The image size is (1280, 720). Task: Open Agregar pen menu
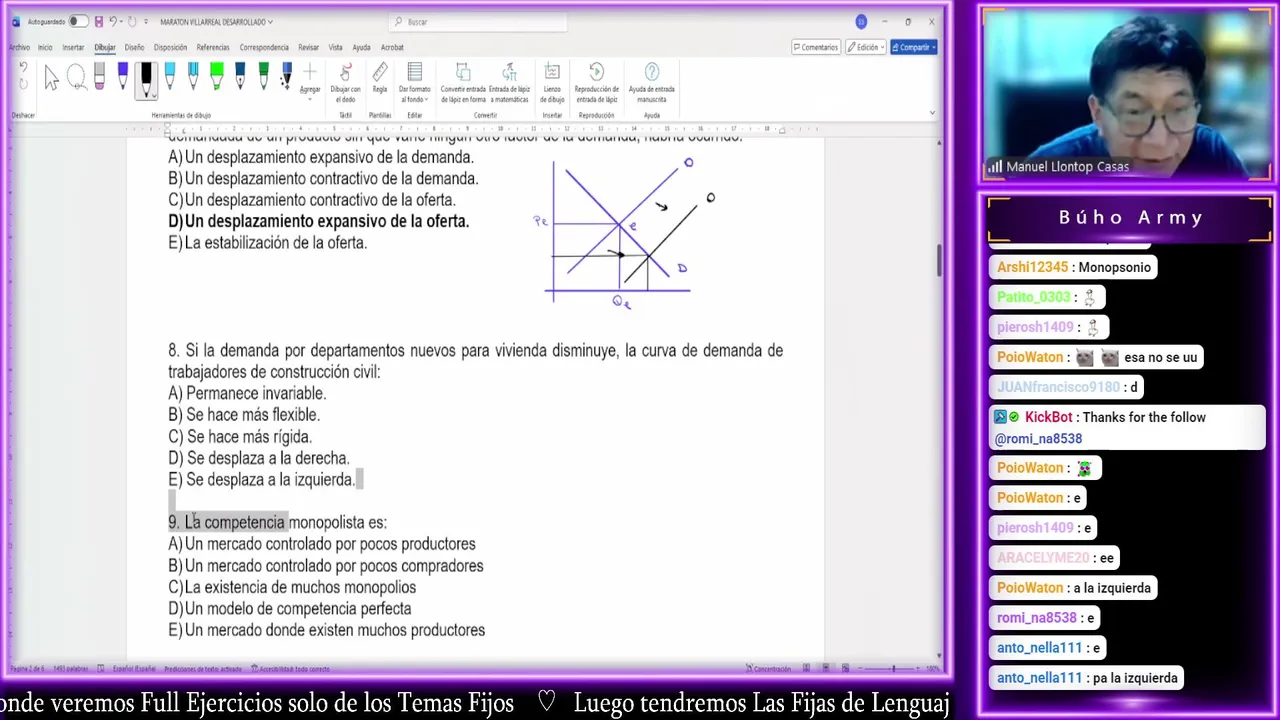310,80
